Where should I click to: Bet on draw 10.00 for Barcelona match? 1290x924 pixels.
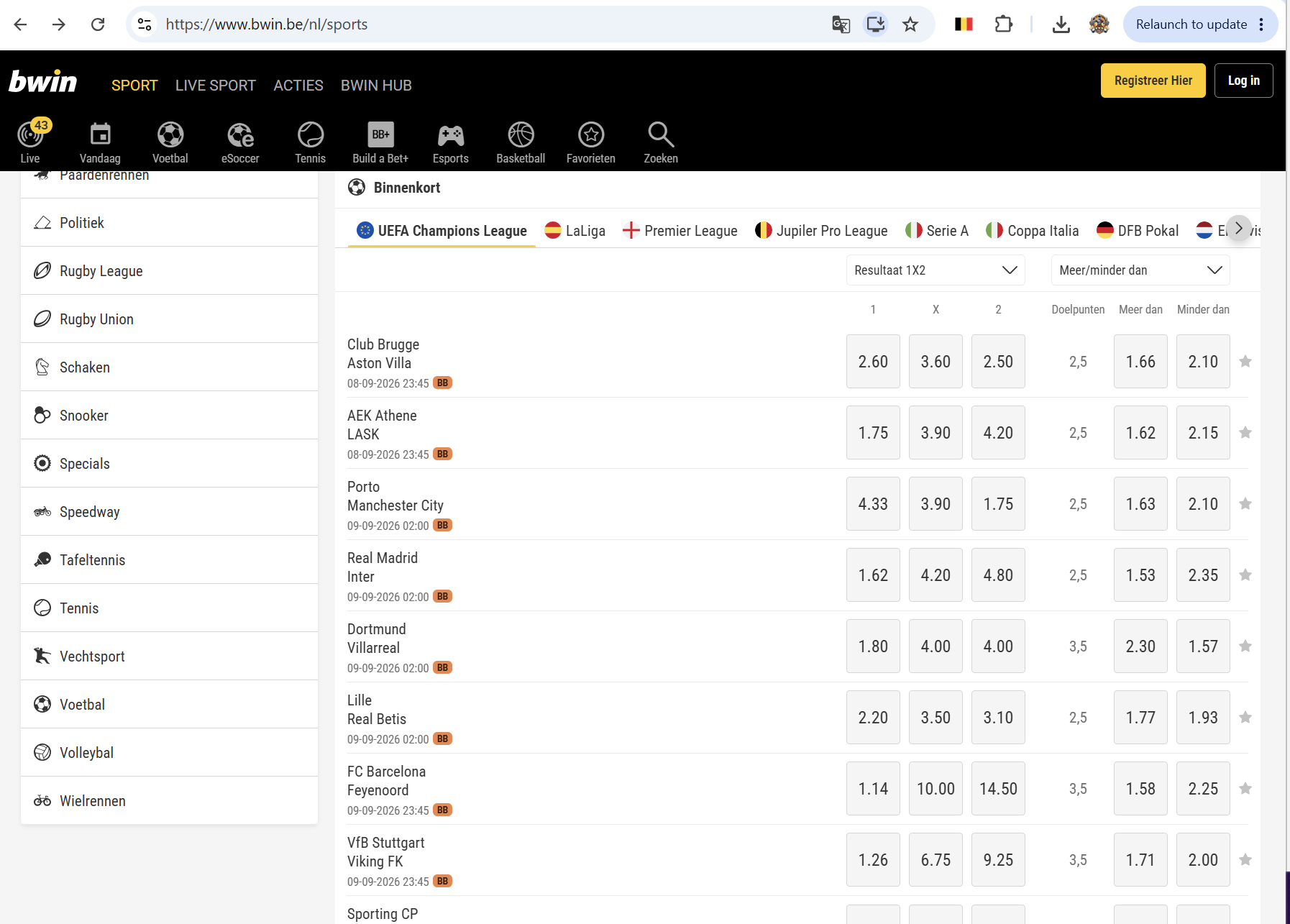click(x=936, y=789)
